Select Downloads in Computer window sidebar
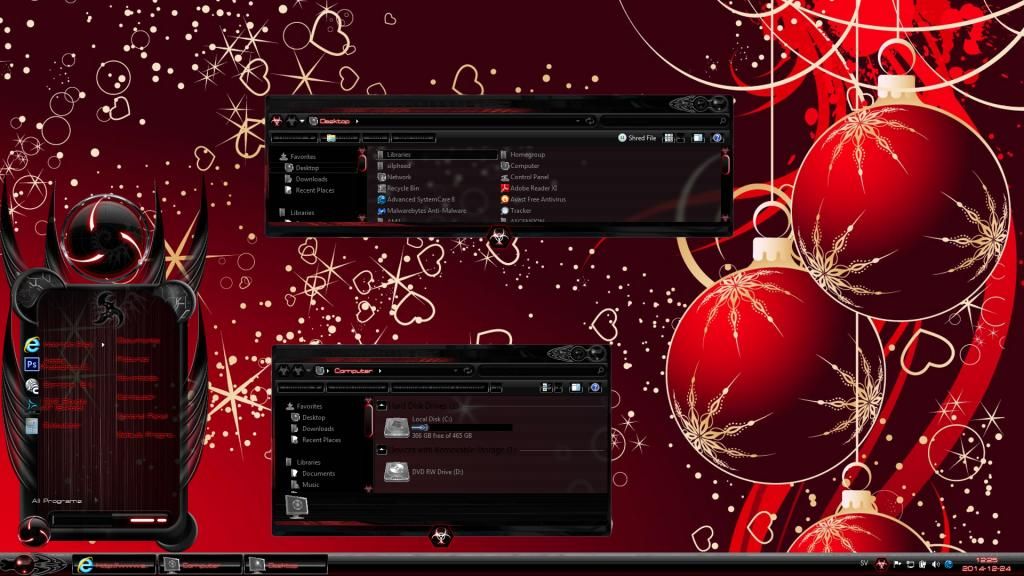1024x576 pixels. tap(313, 428)
